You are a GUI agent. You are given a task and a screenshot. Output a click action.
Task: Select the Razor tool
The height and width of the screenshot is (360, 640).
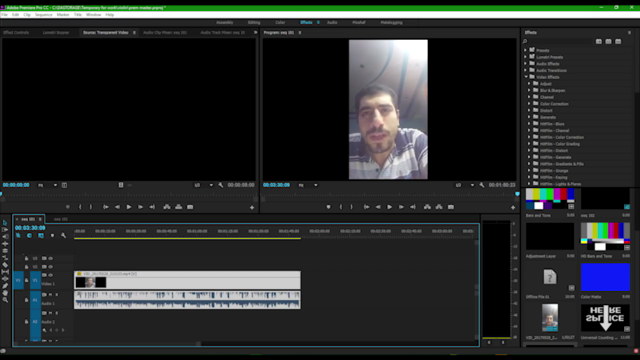pos(5,265)
